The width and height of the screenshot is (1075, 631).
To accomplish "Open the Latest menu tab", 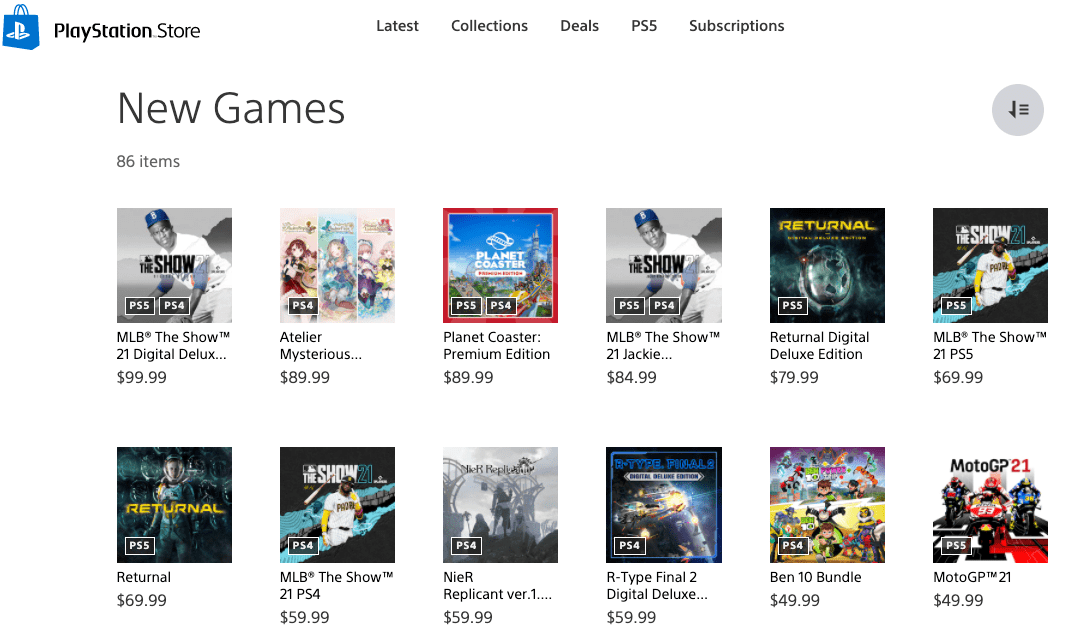I will 397,26.
